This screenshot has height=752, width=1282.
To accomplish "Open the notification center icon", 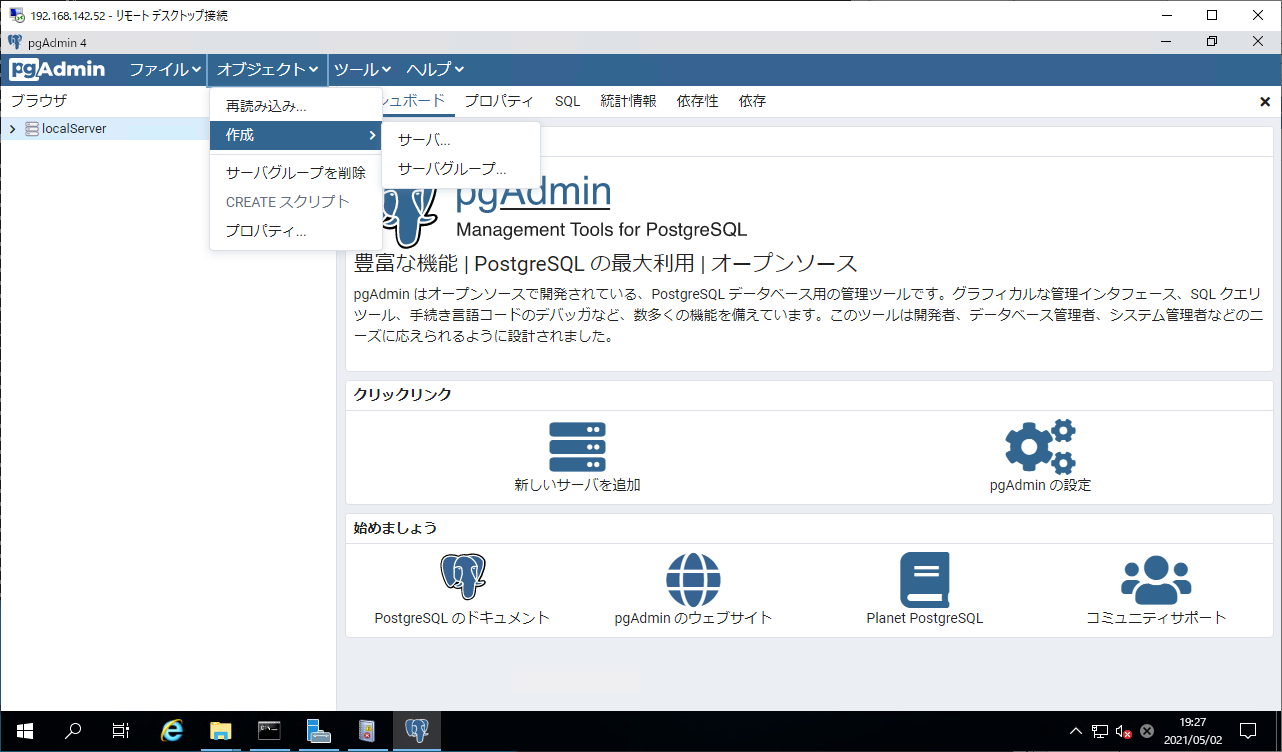I will point(1248,730).
